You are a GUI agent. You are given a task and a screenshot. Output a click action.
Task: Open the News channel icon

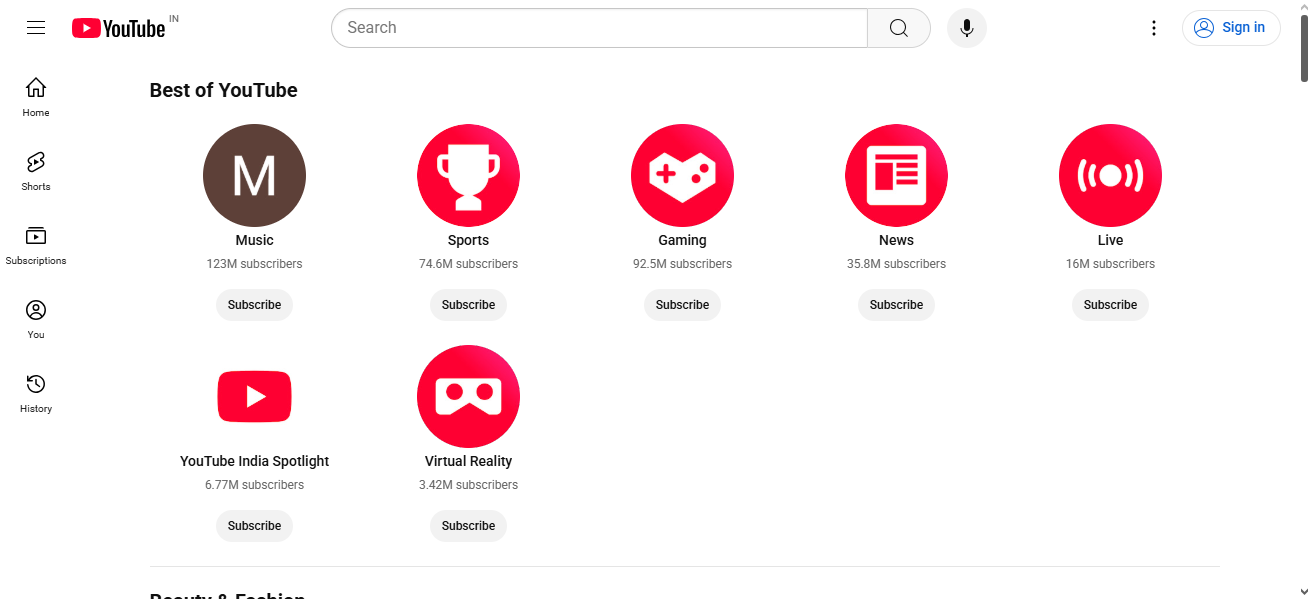[x=896, y=176]
